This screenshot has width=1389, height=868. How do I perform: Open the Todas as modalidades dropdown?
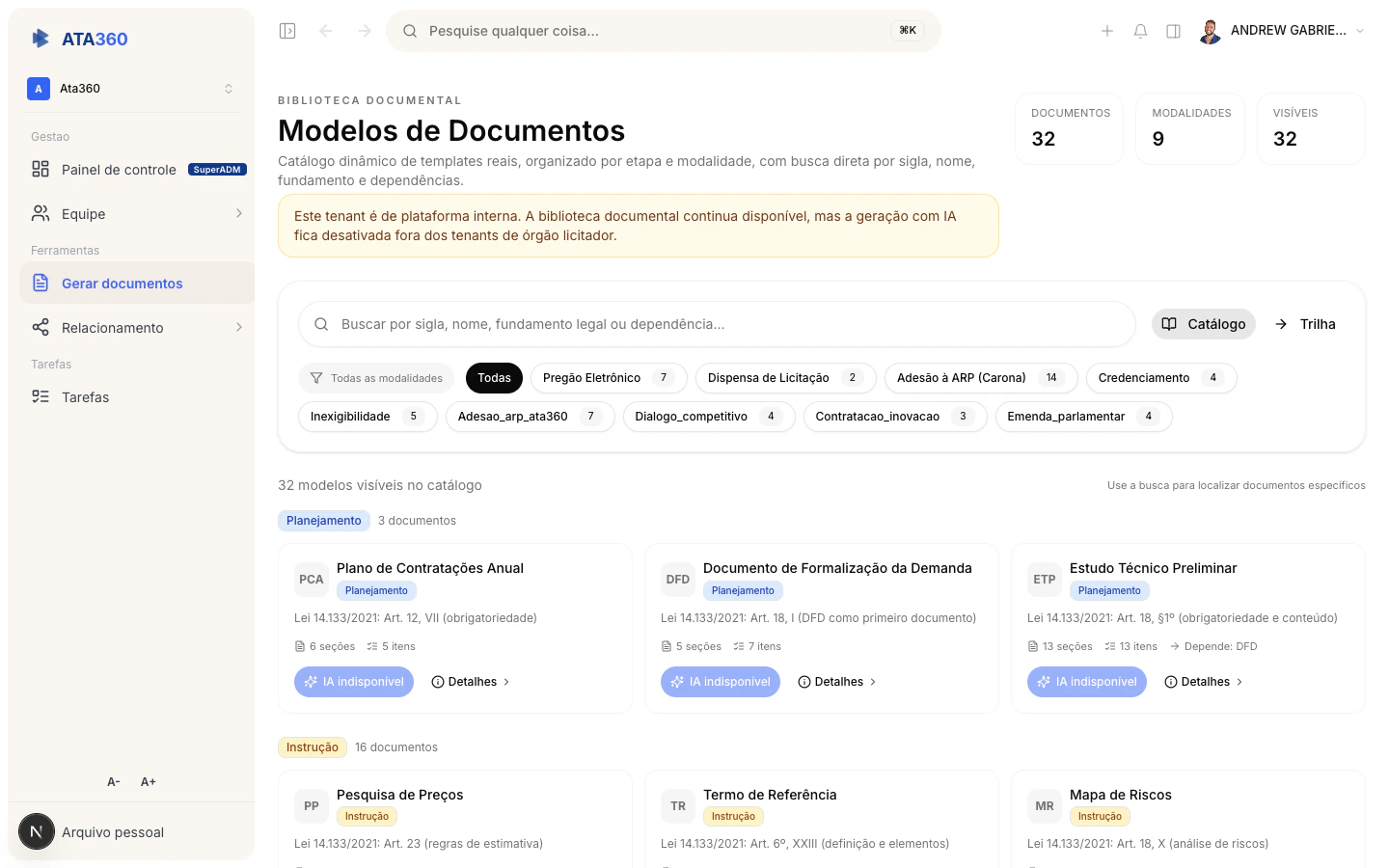[376, 377]
